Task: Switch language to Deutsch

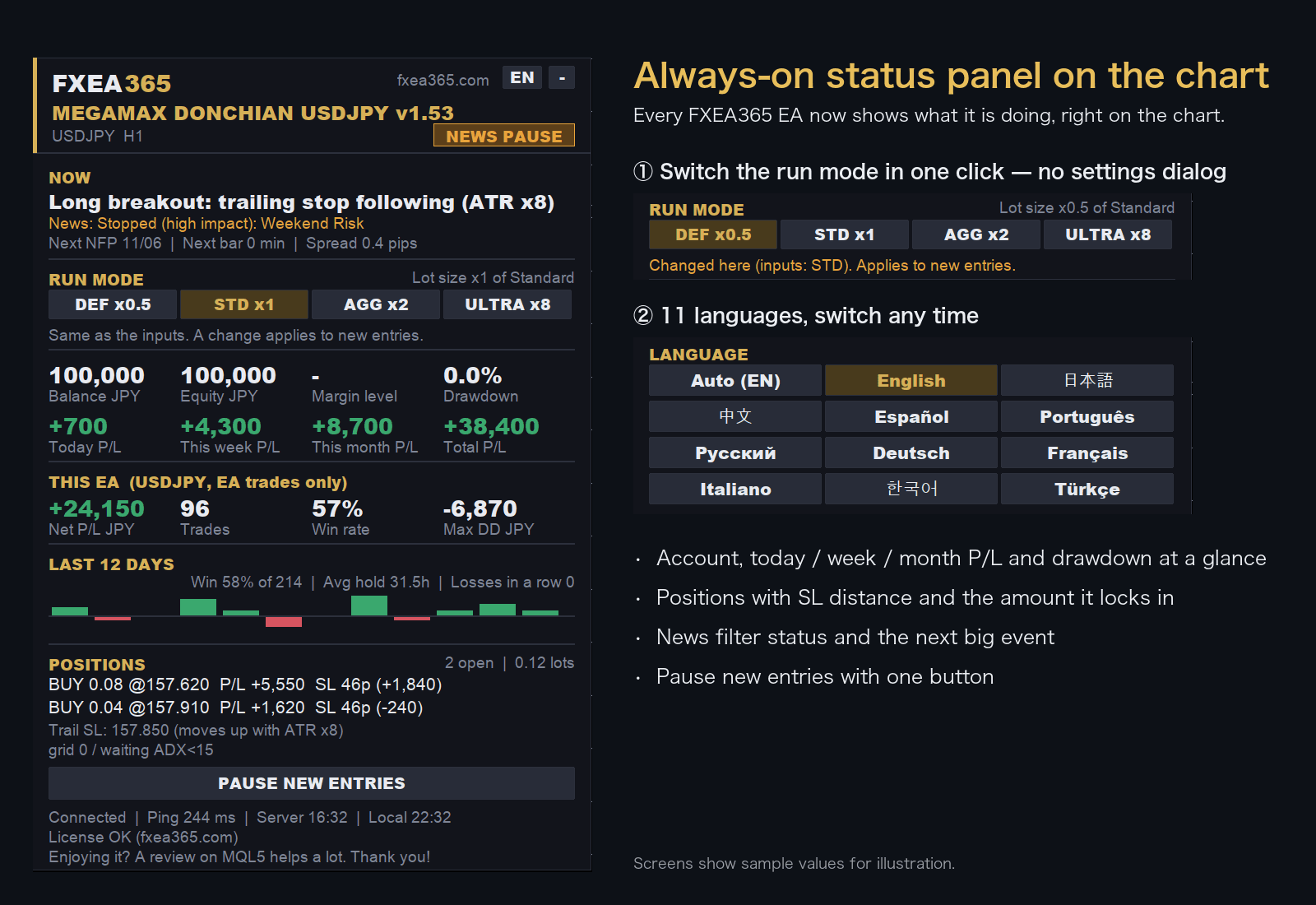Action: pos(911,453)
